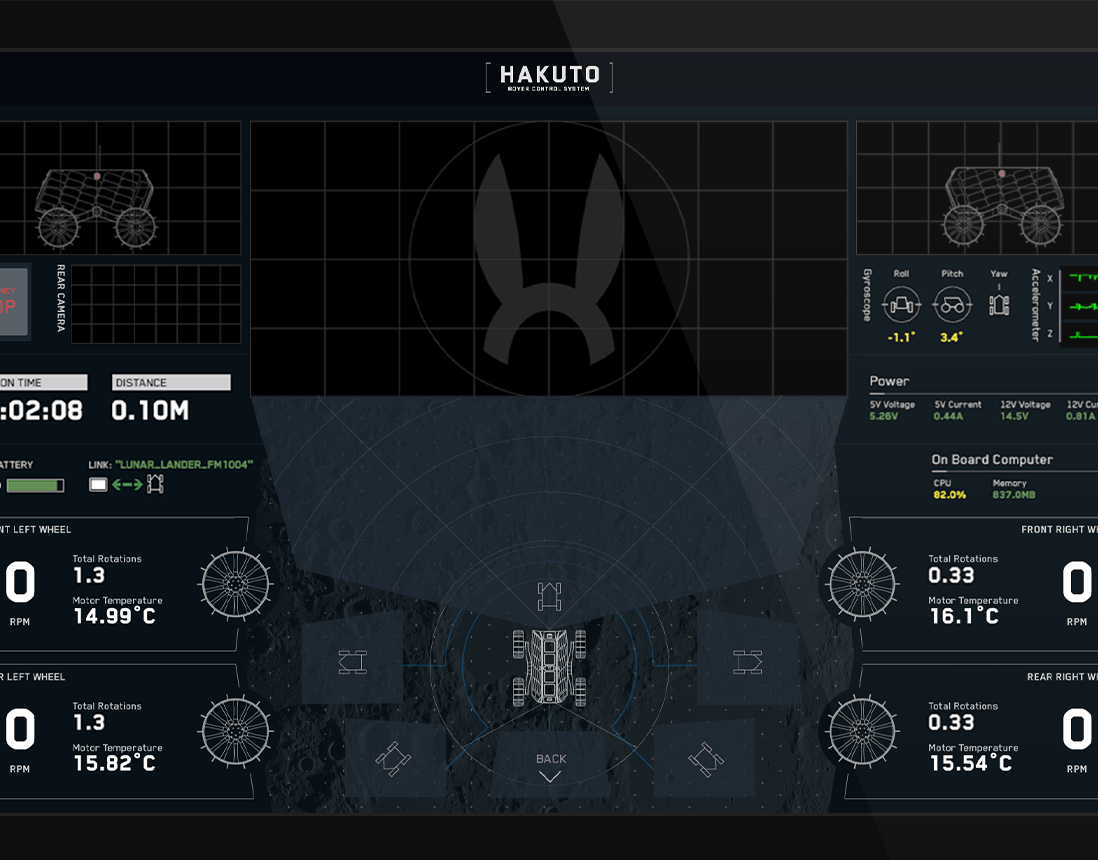This screenshot has width=1098, height=860.
Task: Click the 5V Voltage reading 5.26V
Action: (x=884, y=416)
